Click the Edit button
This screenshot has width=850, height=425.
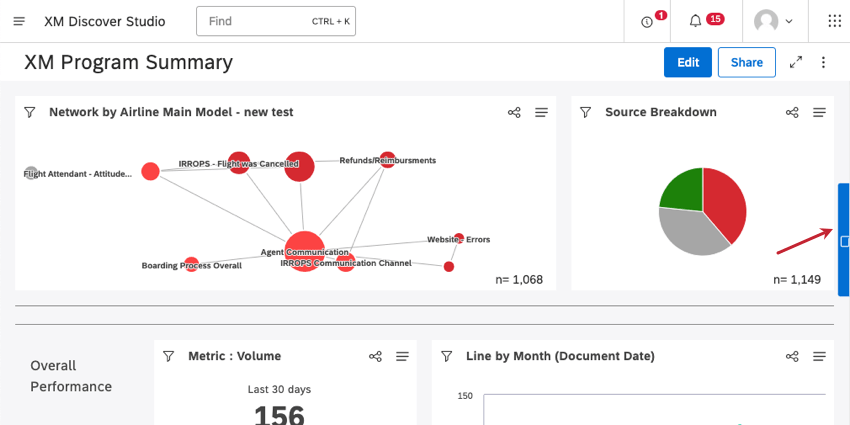coord(688,62)
